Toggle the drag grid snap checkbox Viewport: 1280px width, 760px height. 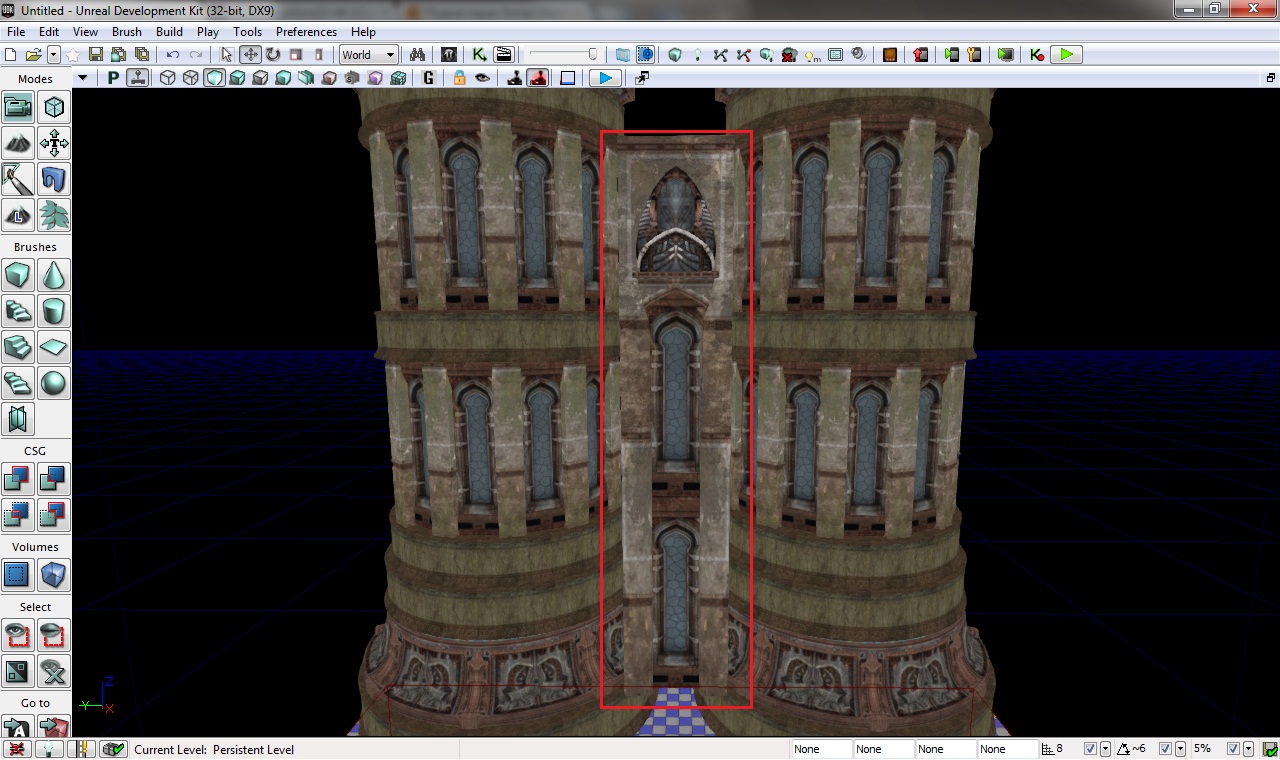(x=1090, y=749)
